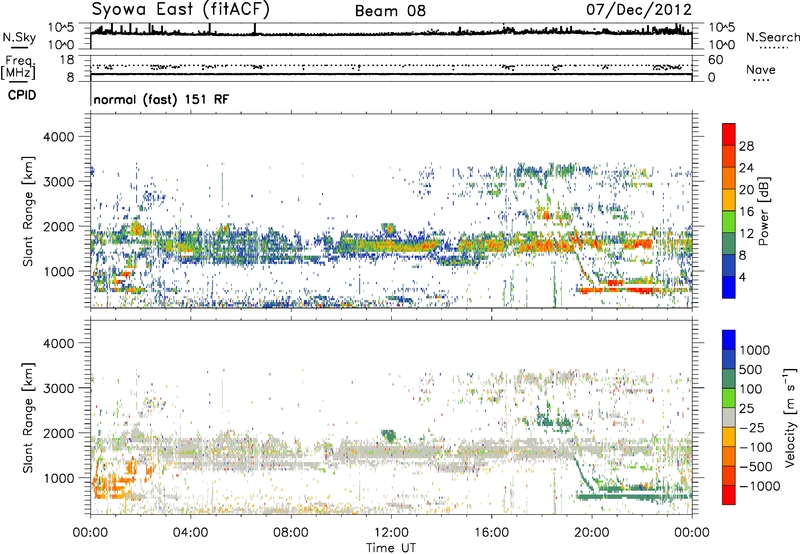Click the '2000' tick on the power panel
This screenshot has height=554, width=800.
pyautogui.click(x=59, y=226)
